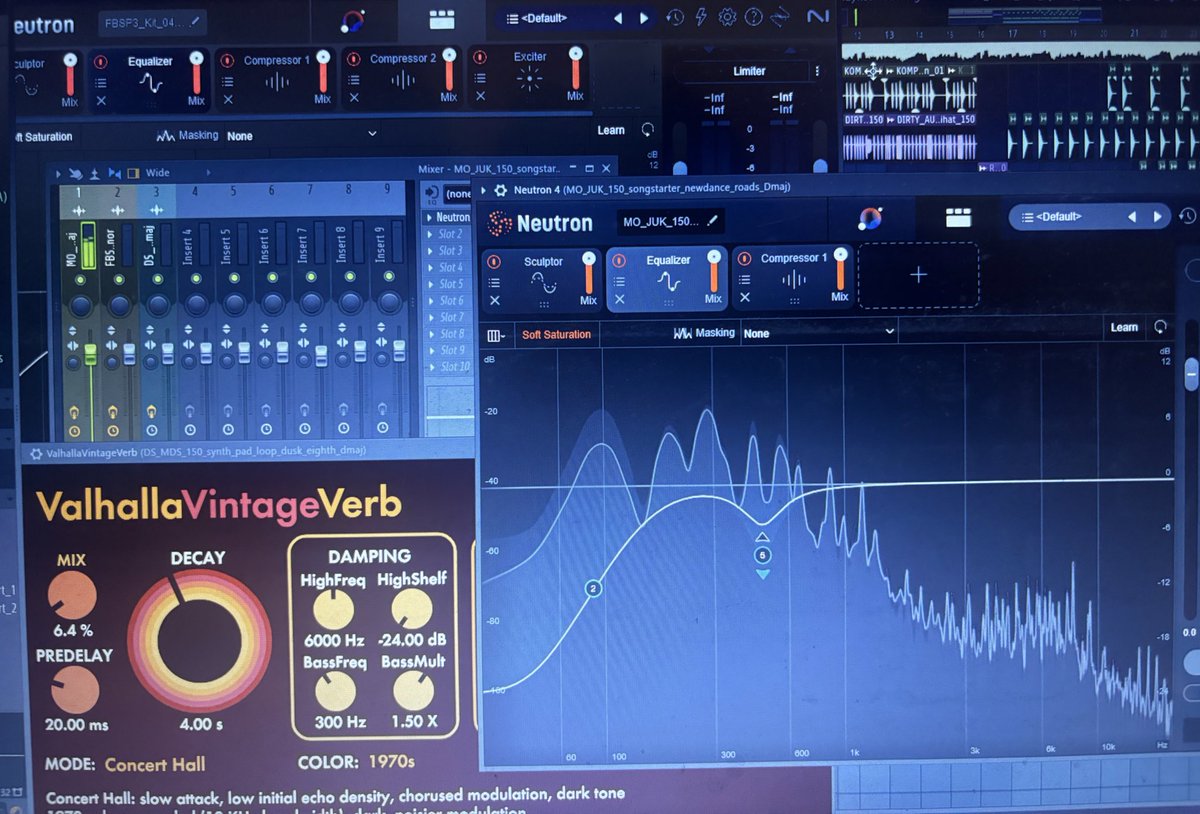Expand arrow beside Neutron slot in Mixer
1200x814 pixels.
pos(430,217)
